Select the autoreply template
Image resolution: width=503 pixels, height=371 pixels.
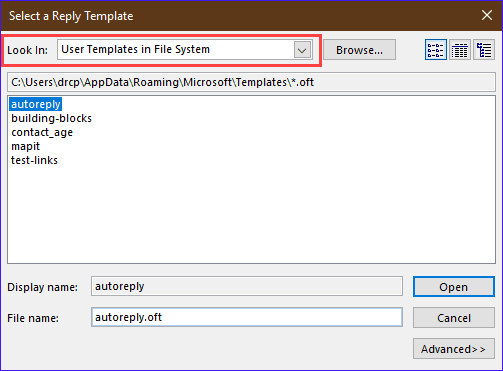36,104
